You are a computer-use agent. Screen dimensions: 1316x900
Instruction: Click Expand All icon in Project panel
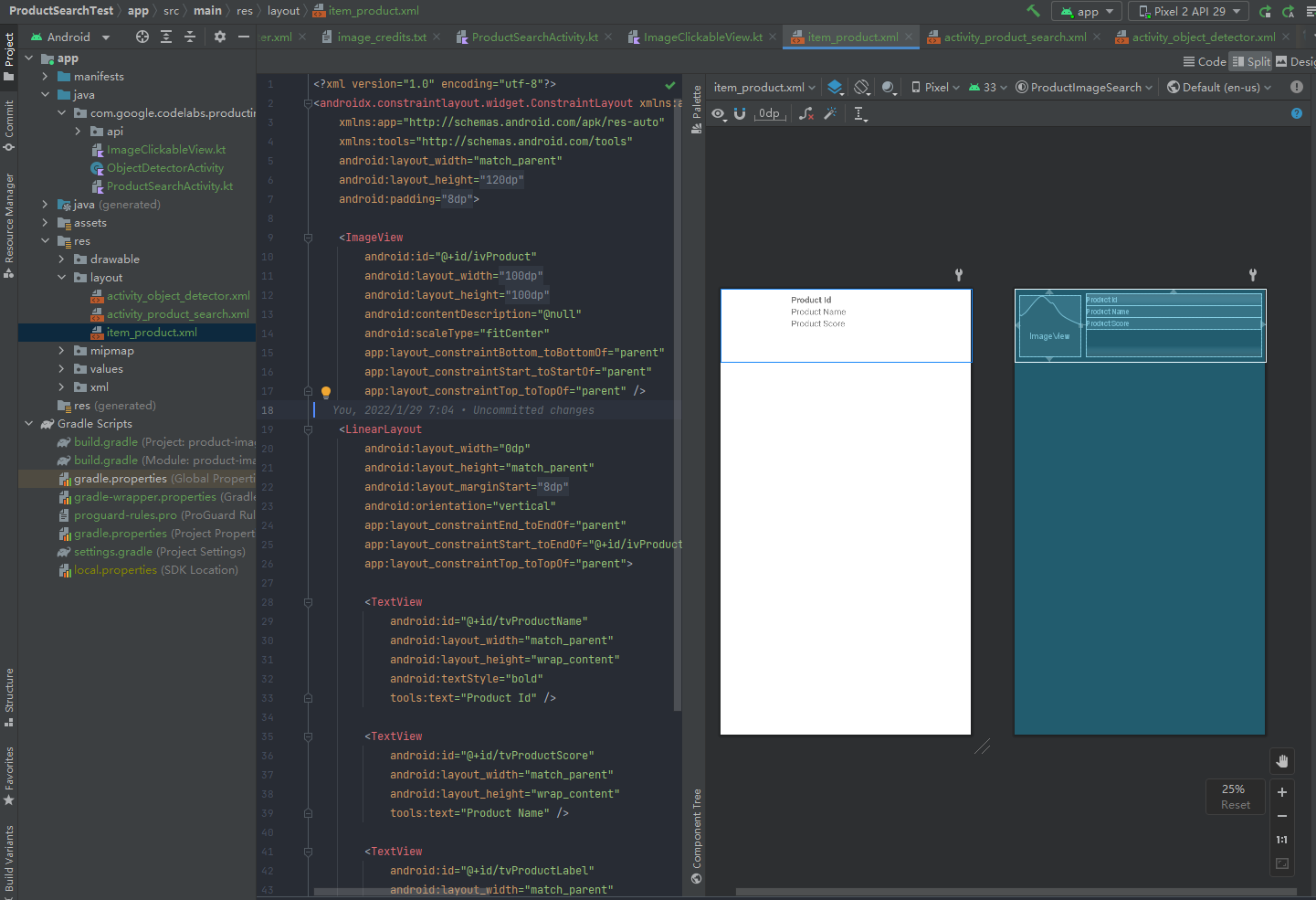(x=166, y=37)
